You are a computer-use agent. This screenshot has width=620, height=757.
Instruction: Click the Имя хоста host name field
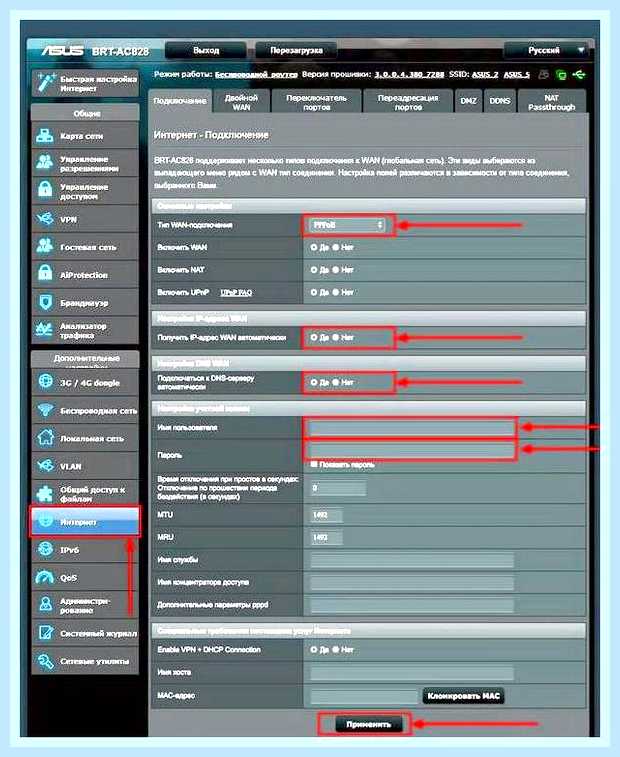pos(412,673)
